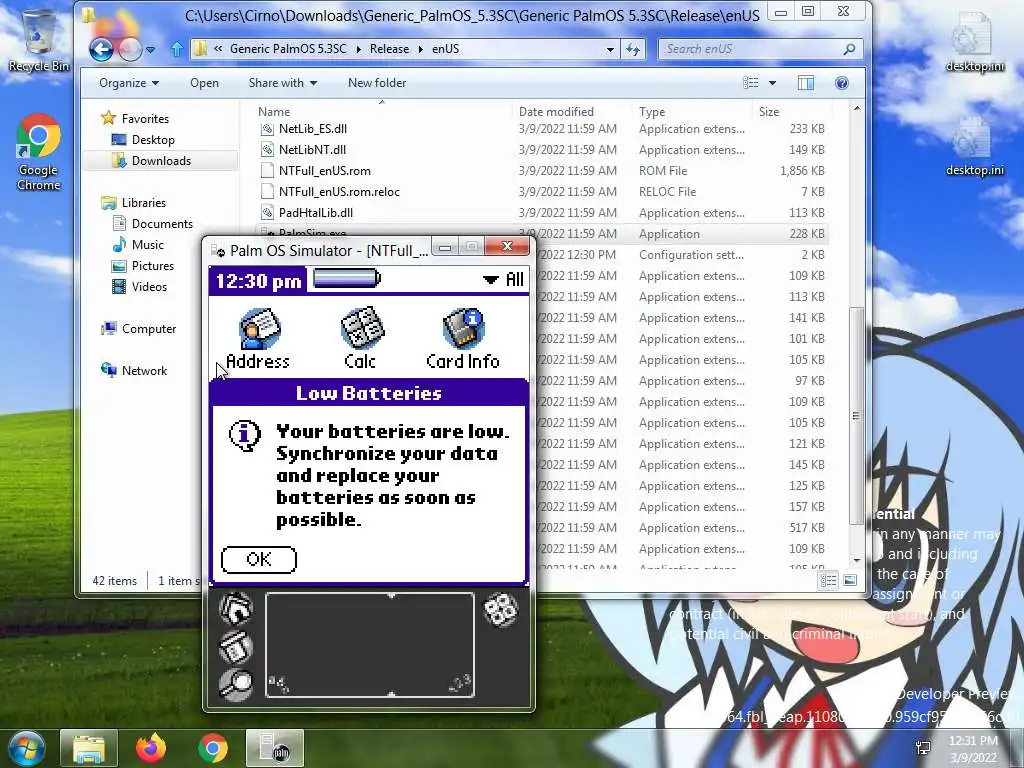
Task: Select Computer in navigation pane
Action: point(138,328)
